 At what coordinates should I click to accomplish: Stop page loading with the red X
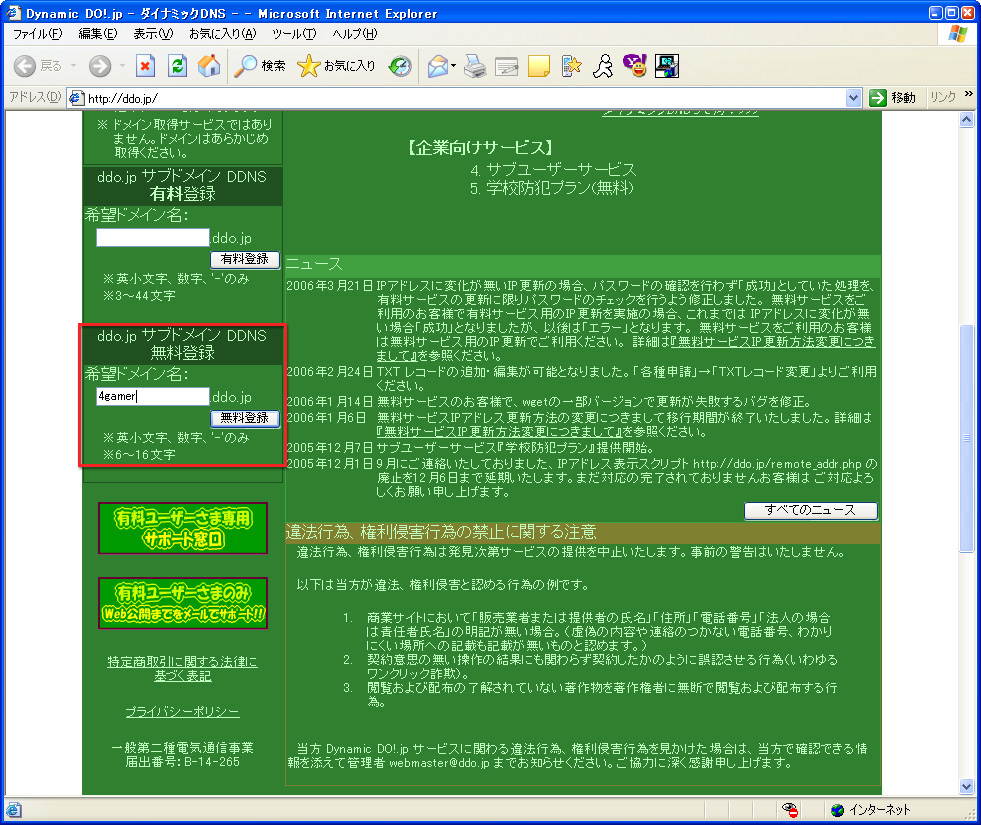(x=145, y=66)
